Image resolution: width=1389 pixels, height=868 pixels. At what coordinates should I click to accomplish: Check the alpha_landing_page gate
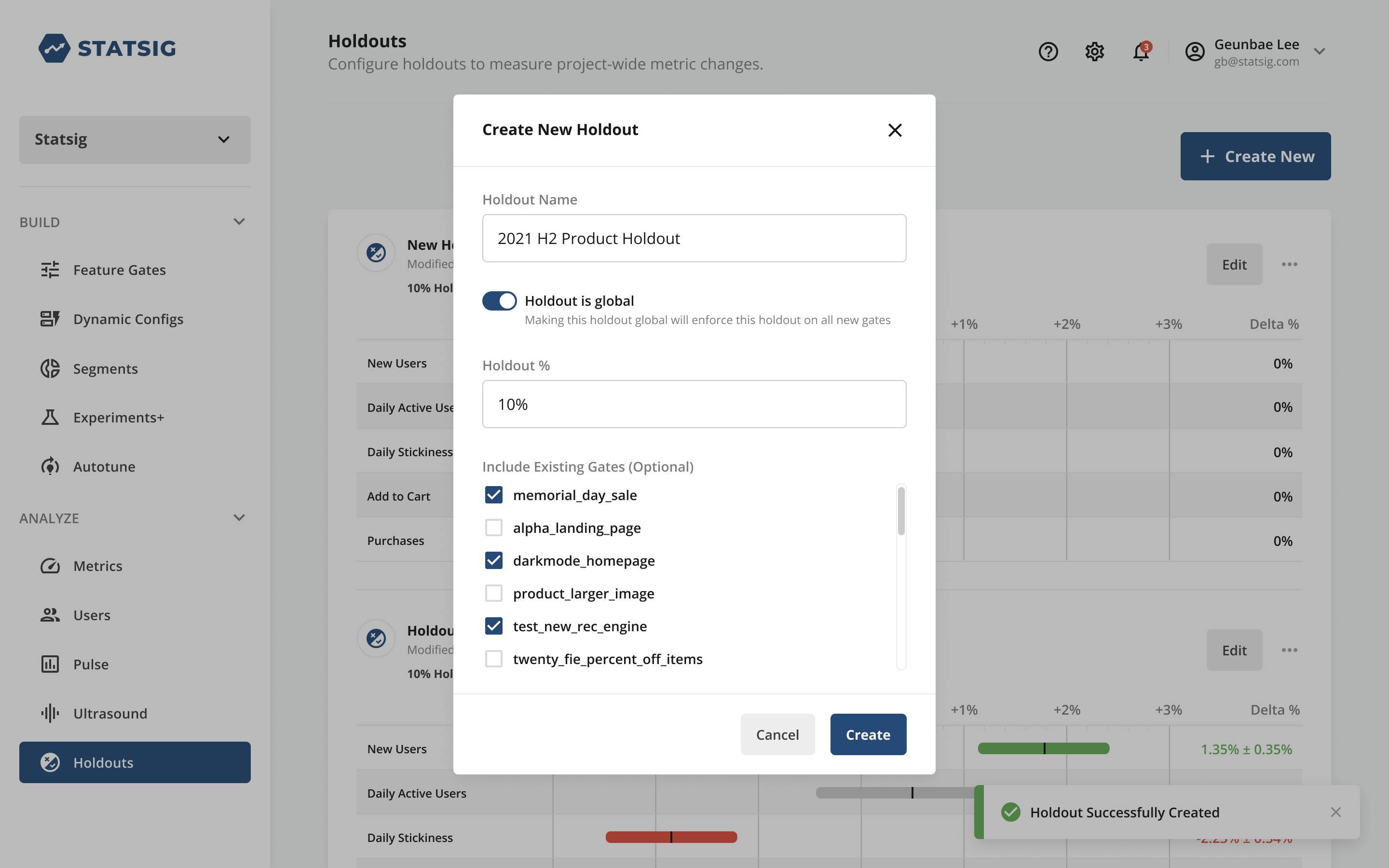pyautogui.click(x=493, y=528)
